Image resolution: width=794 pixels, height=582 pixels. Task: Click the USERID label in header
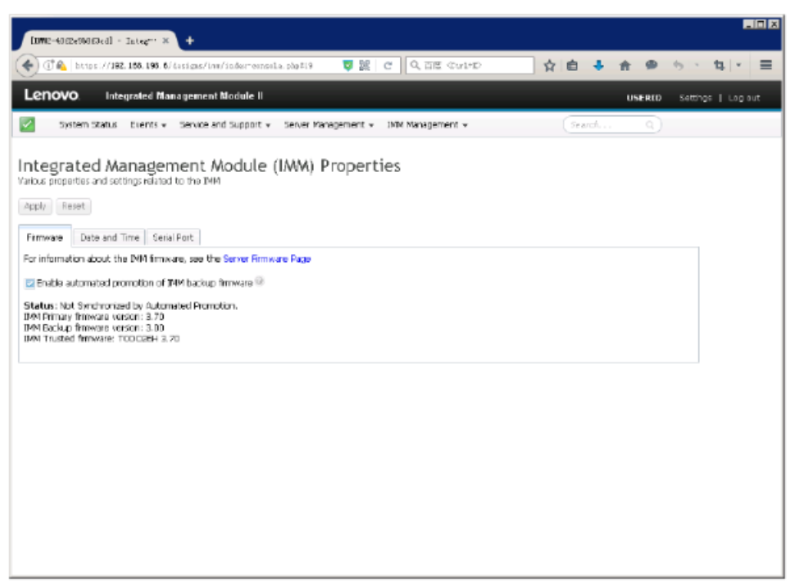[x=644, y=98]
